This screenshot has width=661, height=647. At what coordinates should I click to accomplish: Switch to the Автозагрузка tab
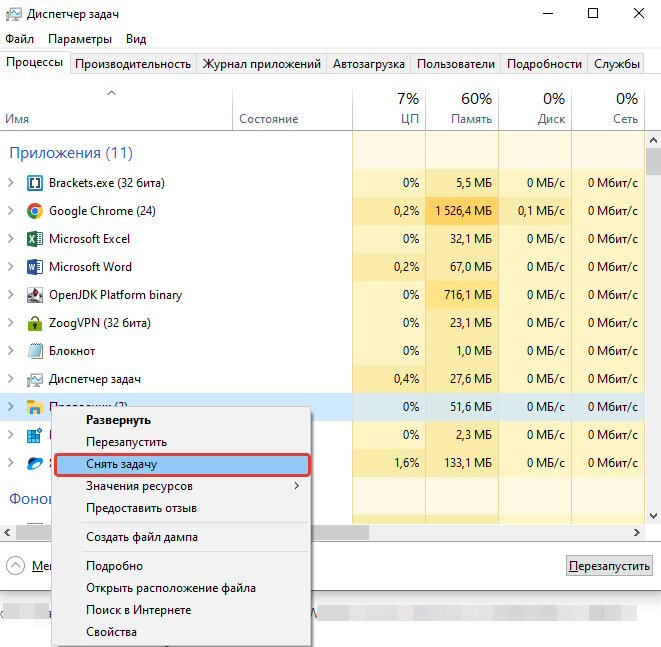coord(368,64)
